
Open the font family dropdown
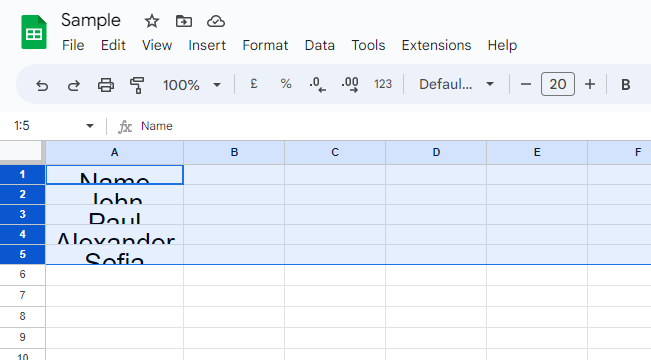coord(456,84)
